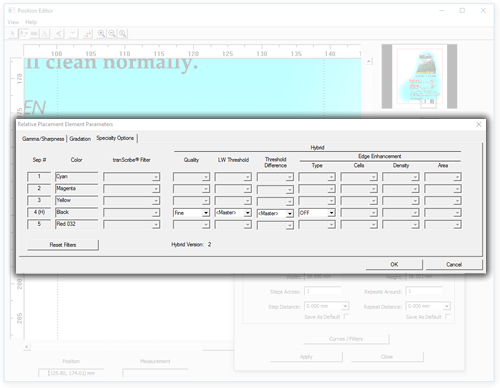500x388 pixels.
Task: Click the page preview thumbnail
Action: (x=419, y=76)
